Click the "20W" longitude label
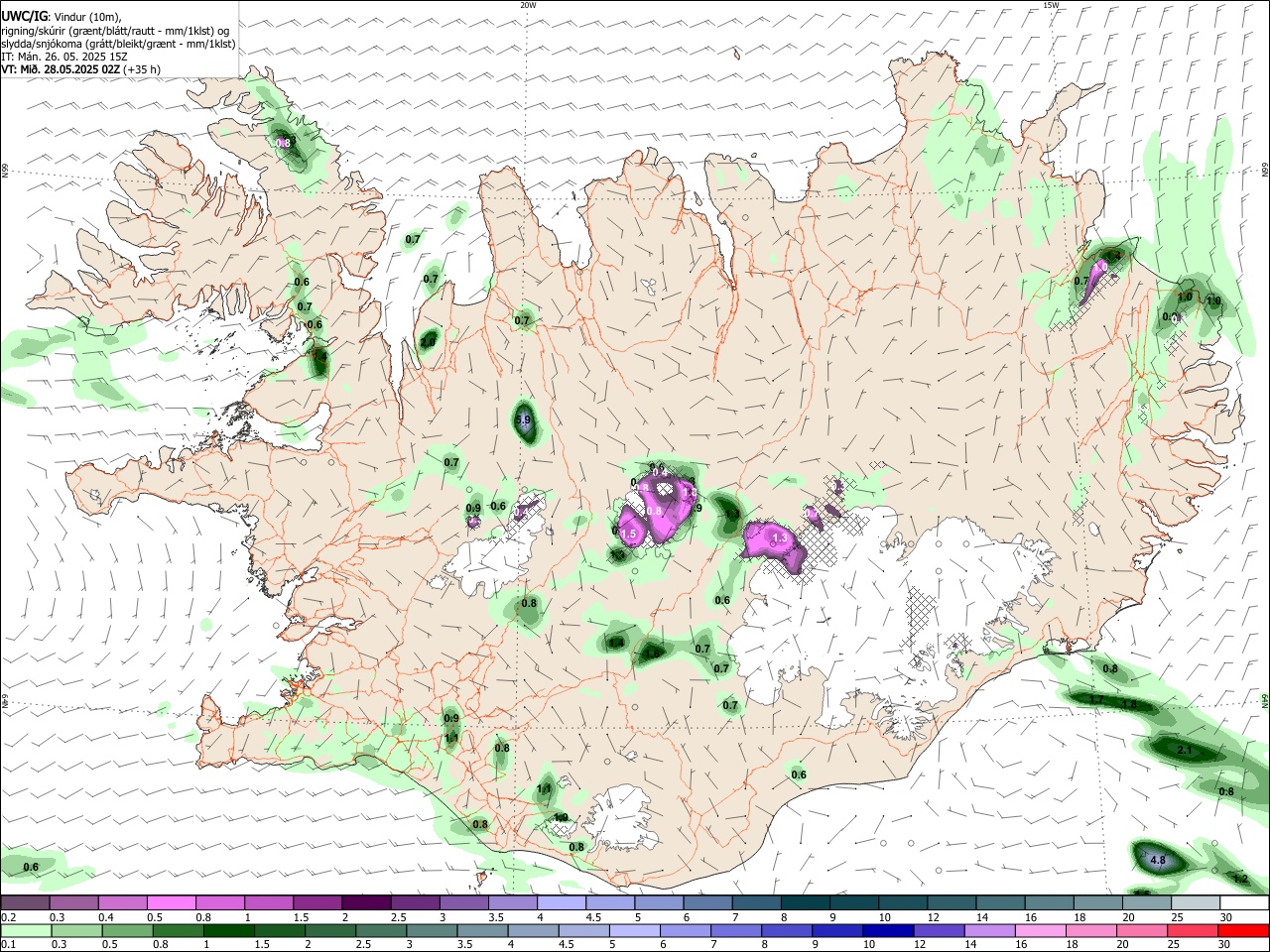The width and height of the screenshot is (1270, 952). pos(528,5)
